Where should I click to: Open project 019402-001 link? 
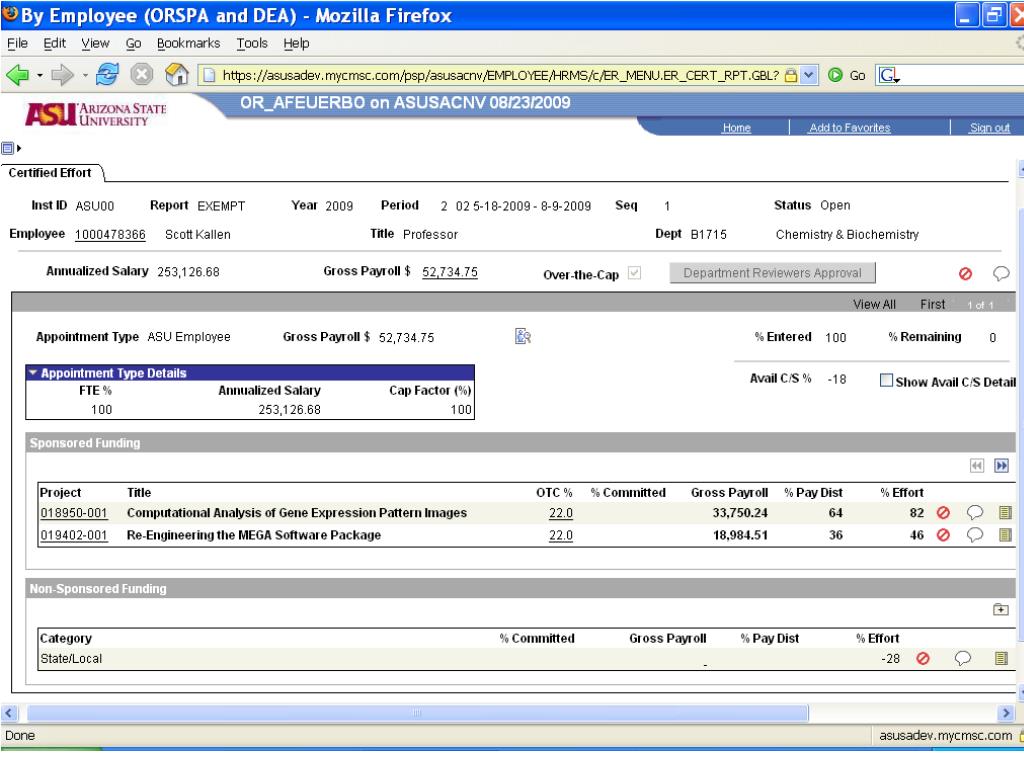pos(73,535)
